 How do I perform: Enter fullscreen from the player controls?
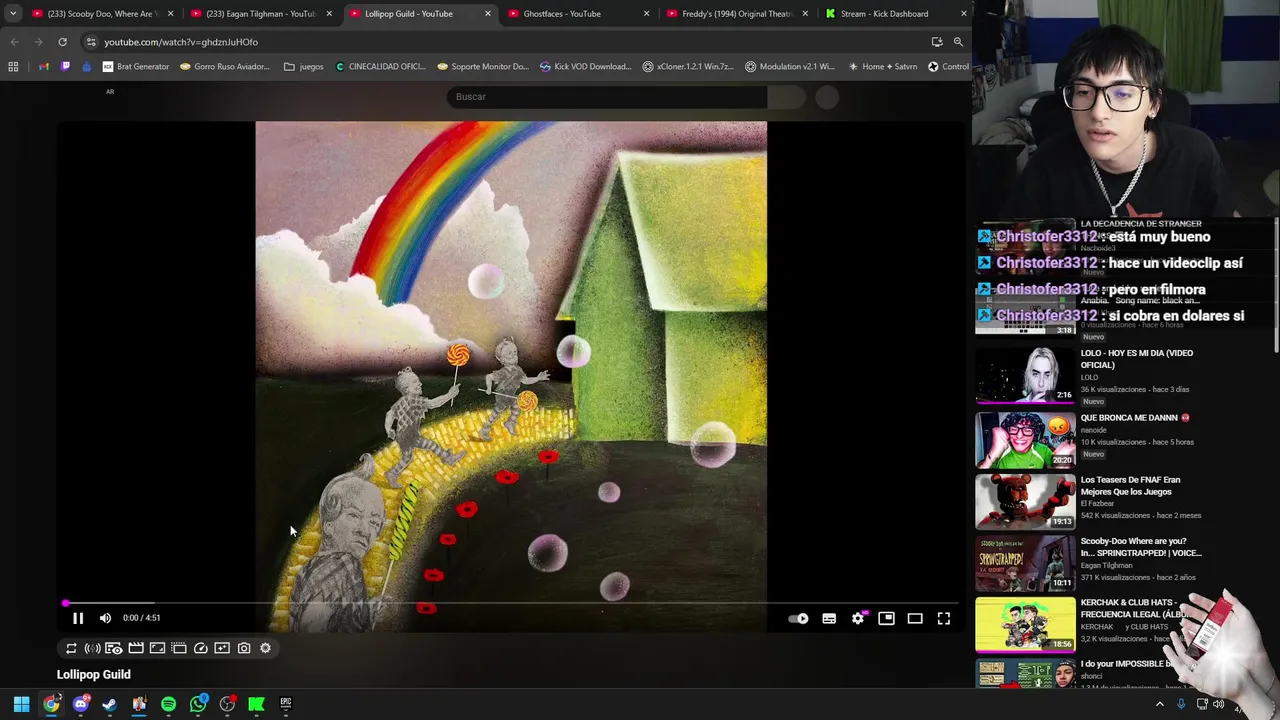(x=944, y=619)
